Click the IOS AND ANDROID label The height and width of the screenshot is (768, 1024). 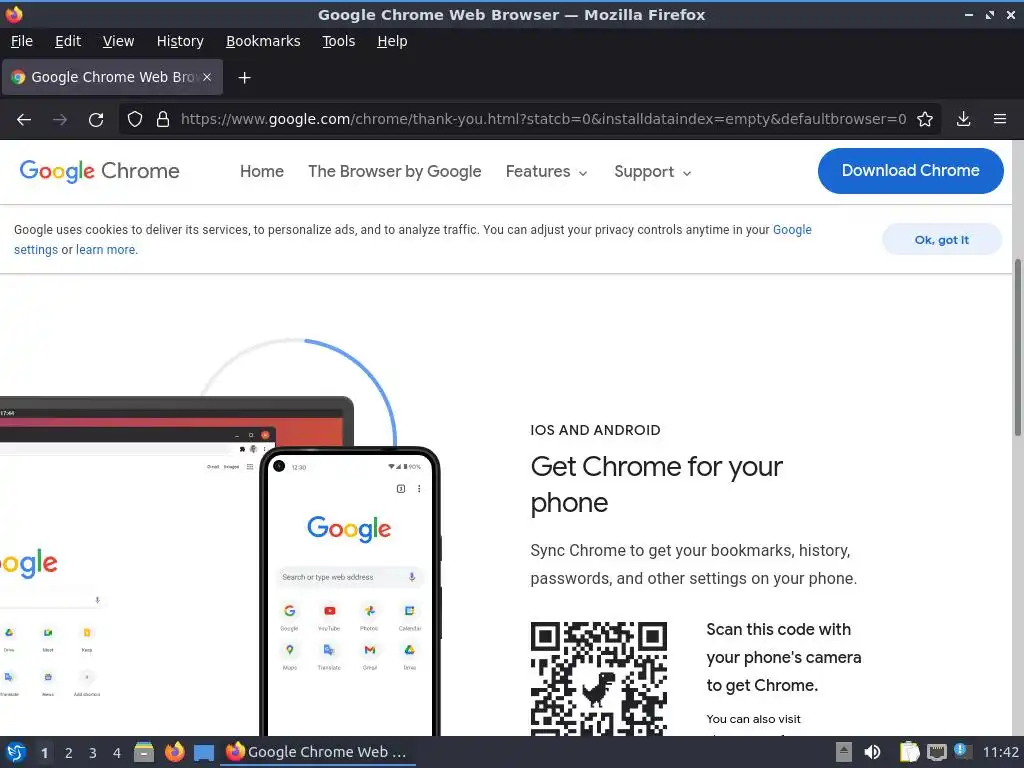595,430
